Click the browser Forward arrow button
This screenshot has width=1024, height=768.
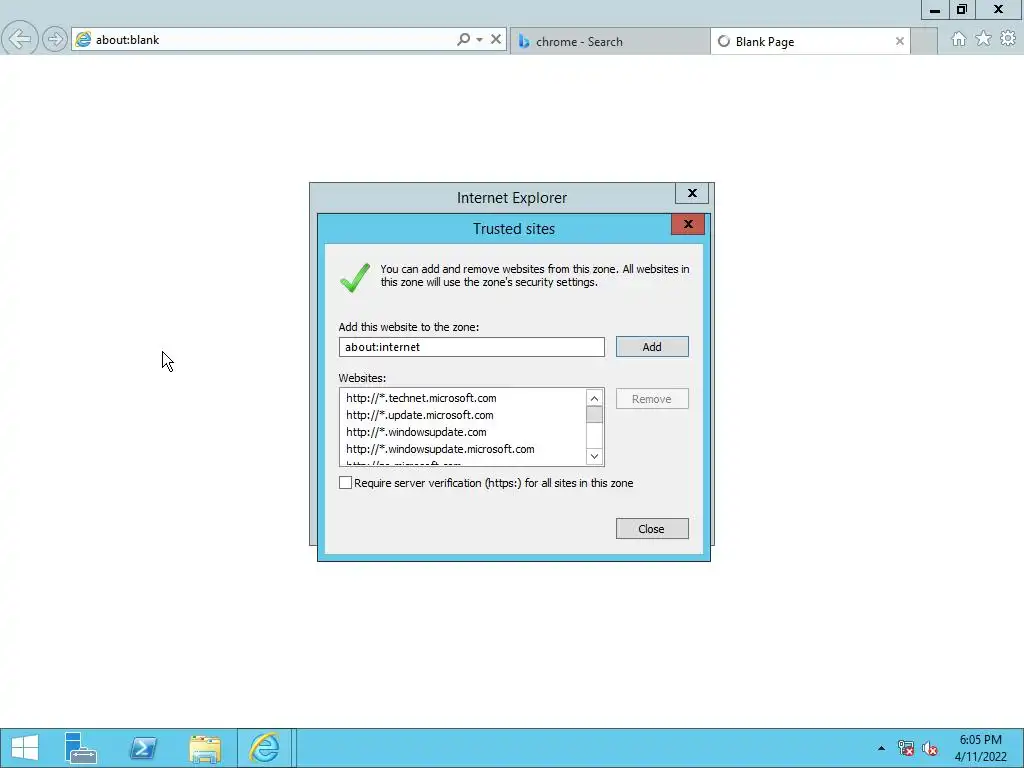tap(55, 39)
